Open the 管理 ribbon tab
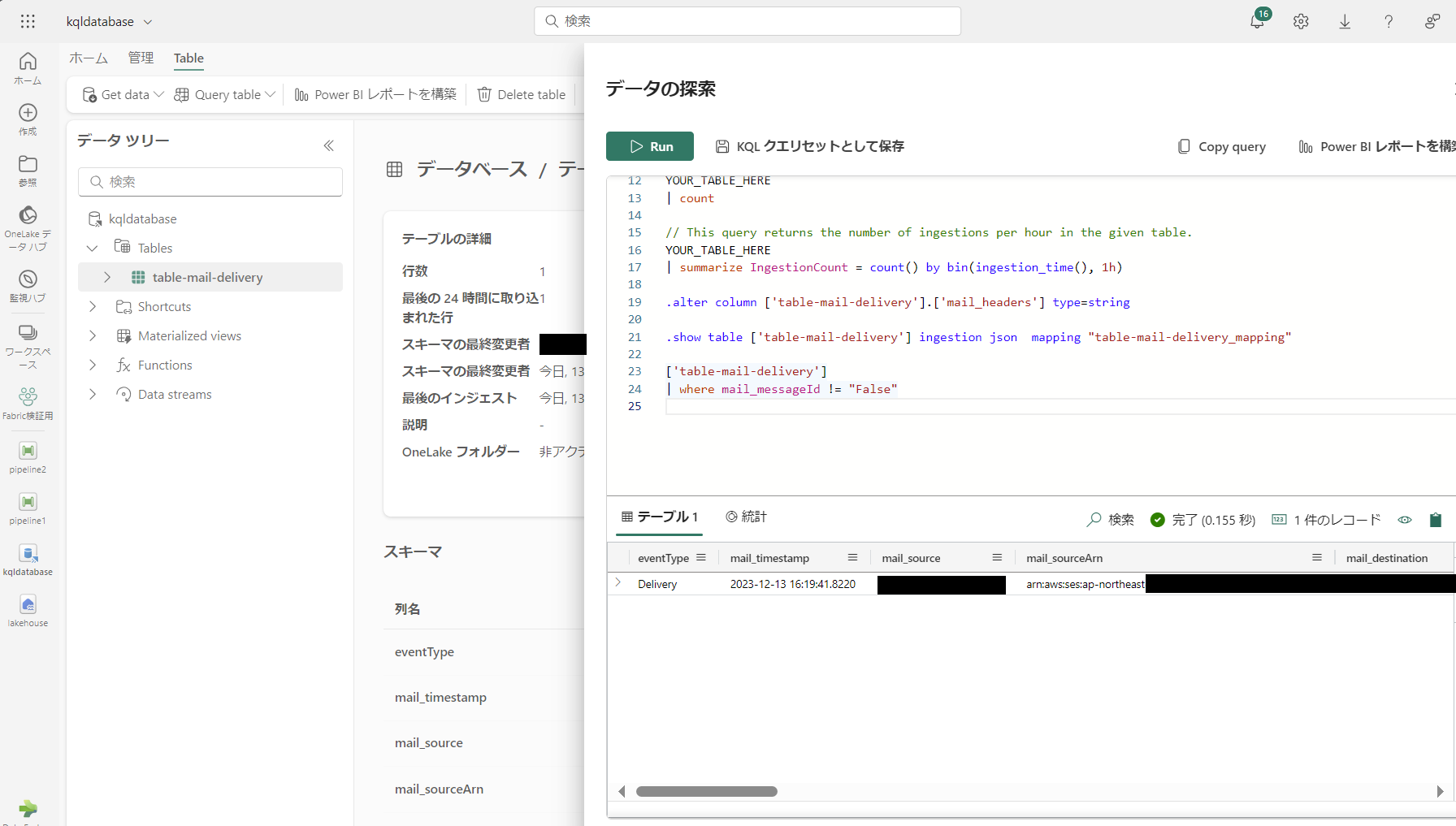This screenshot has height=826, width=1456. pyautogui.click(x=141, y=58)
